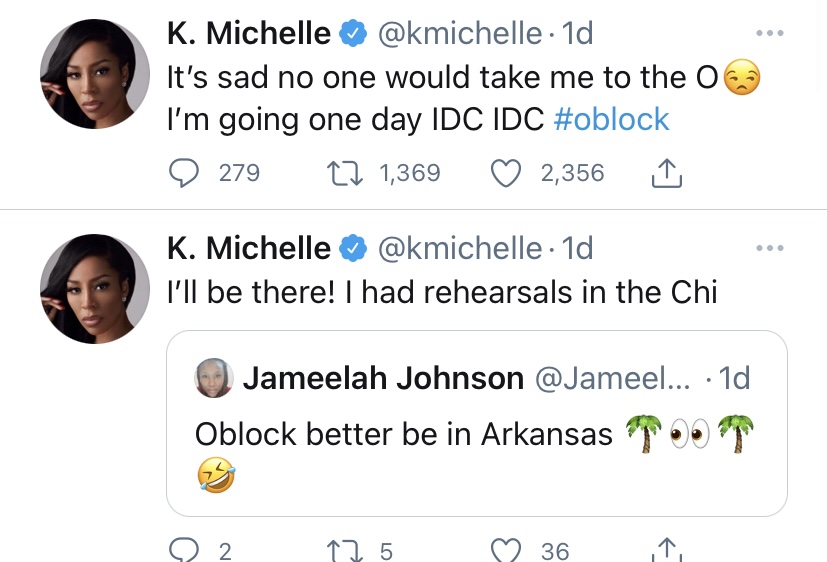827x562 pixels.
Task: Like the tweet with 2,356 likes
Action: (x=509, y=173)
